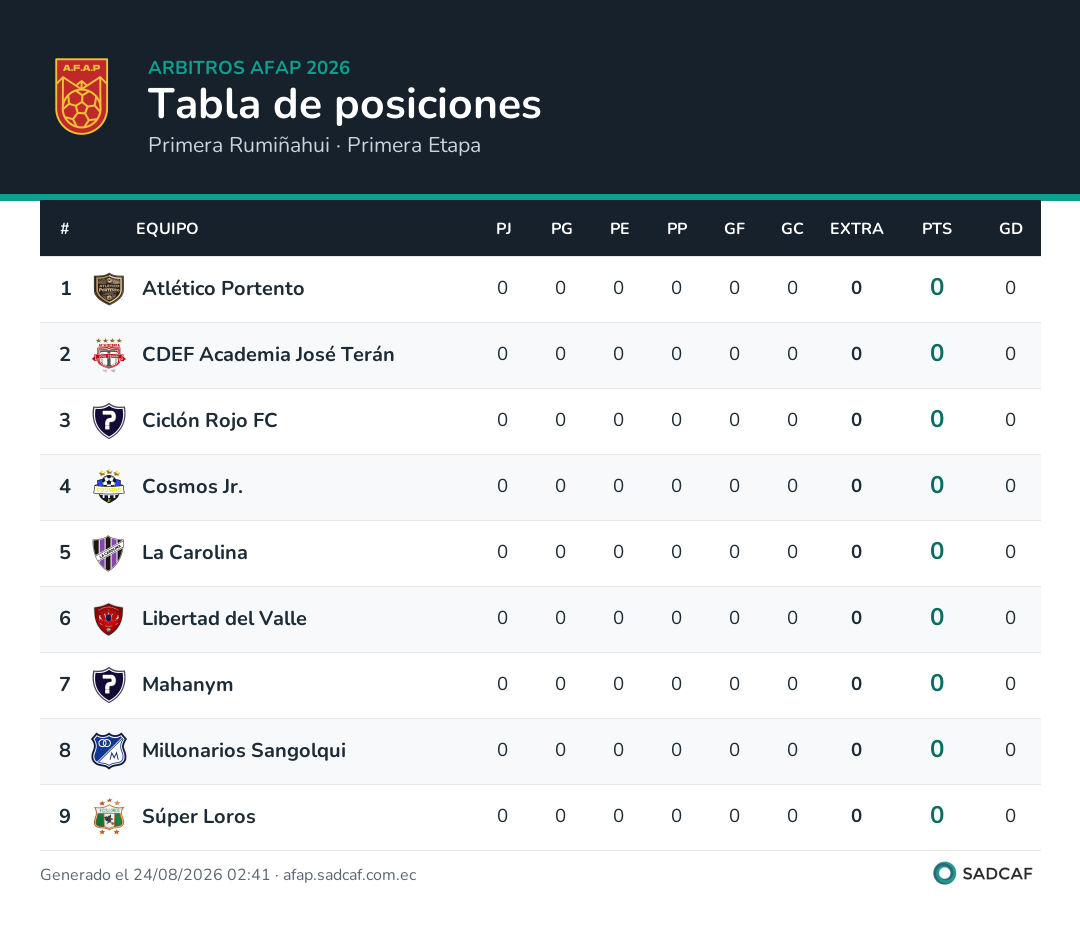
Task: Select the PTS column header
Action: coord(937,229)
